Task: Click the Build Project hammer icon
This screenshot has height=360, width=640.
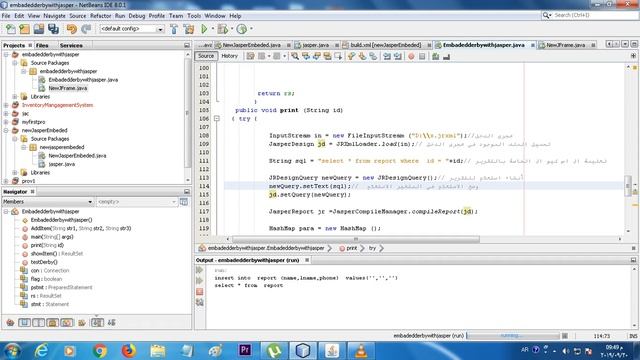Action: (x=174, y=29)
